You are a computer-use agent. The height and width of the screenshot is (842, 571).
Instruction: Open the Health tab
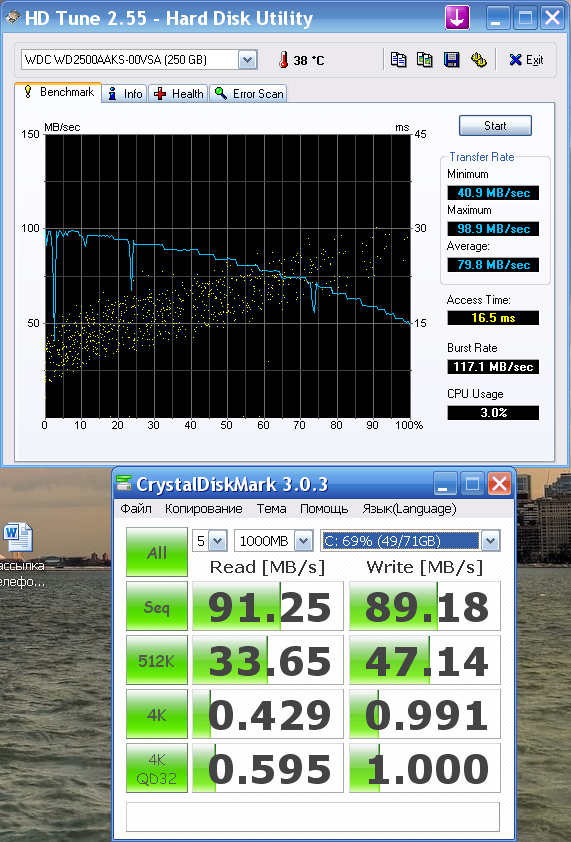point(178,93)
